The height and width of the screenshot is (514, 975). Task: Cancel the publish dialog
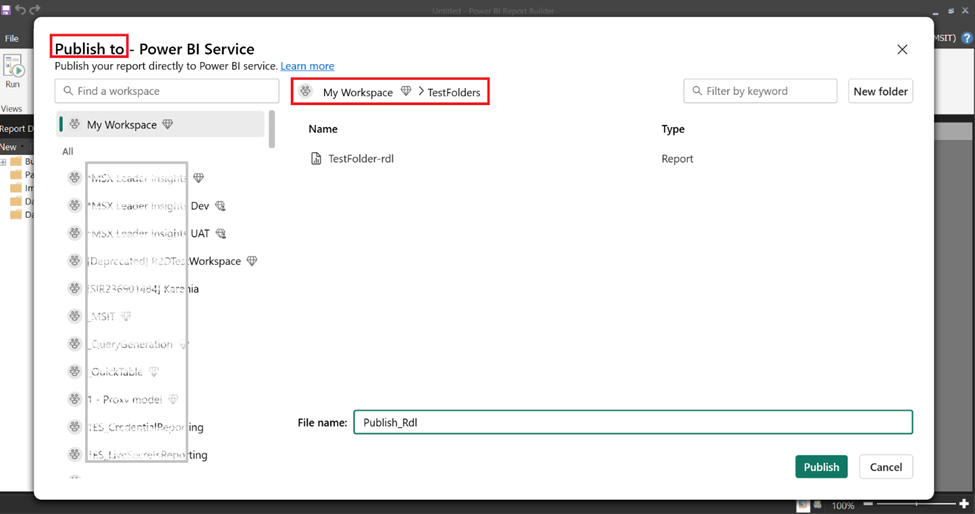pyautogui.click(x=885, y=467)
